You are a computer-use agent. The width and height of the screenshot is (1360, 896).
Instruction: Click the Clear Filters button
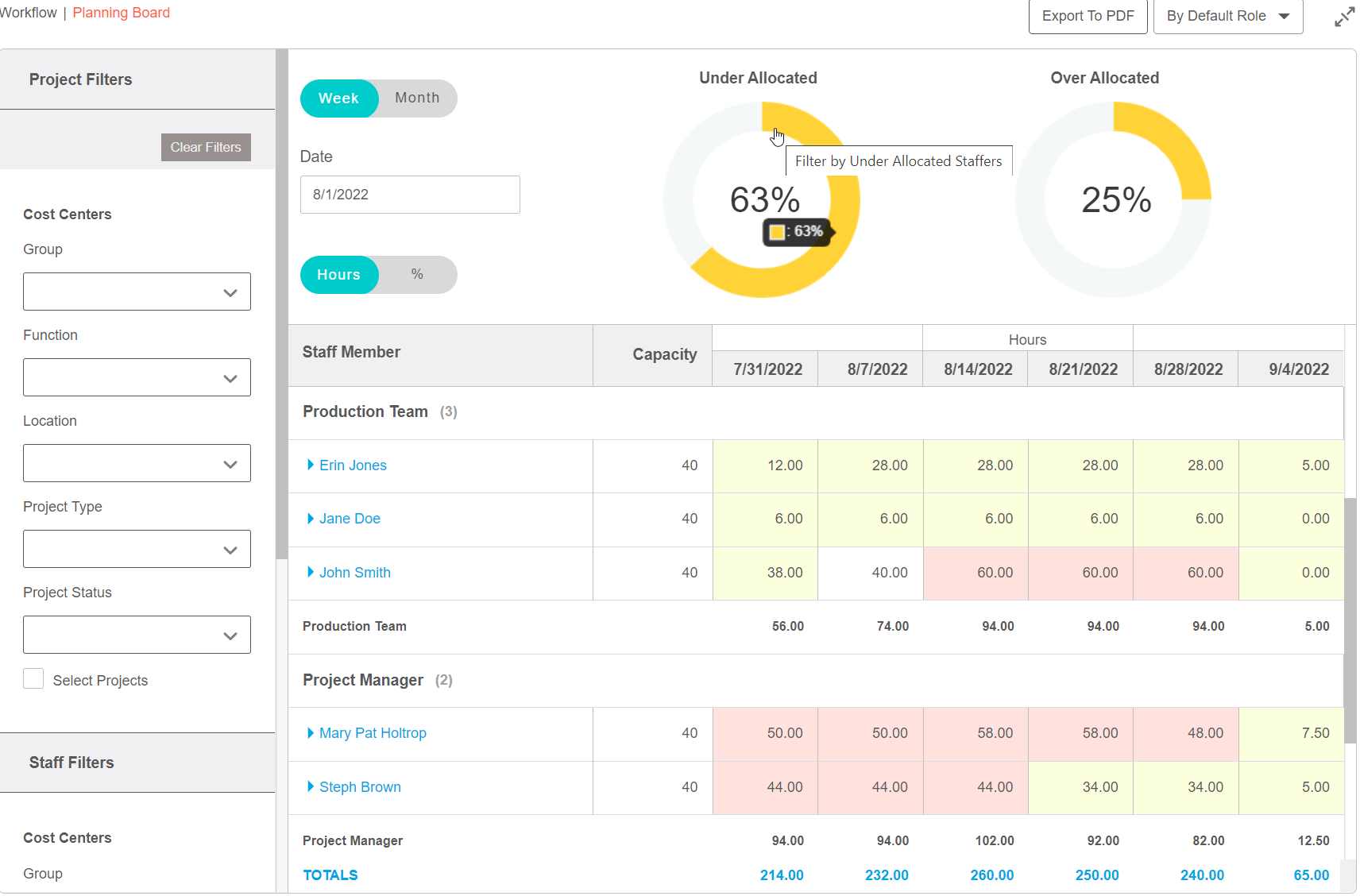[x=206, y=147]
